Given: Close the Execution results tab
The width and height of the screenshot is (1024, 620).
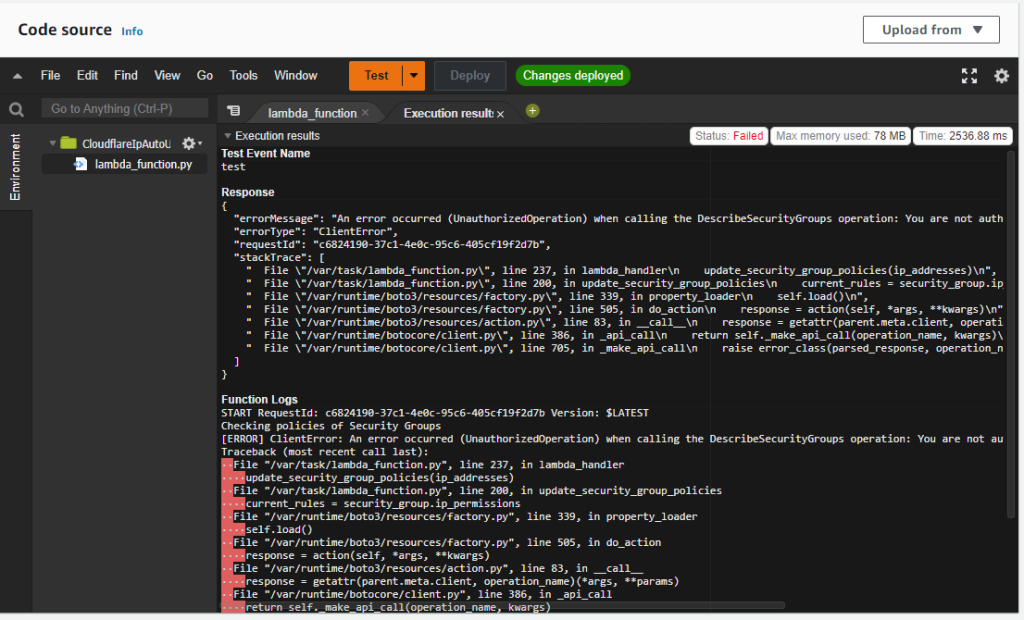Looking at the screenshot, I should (x=500, y=114).
